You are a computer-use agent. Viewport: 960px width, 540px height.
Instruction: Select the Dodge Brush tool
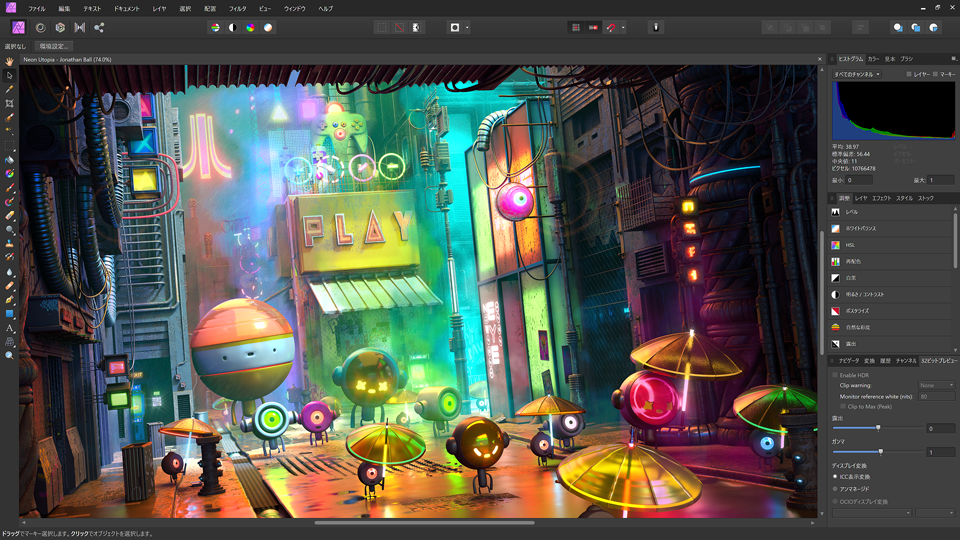pos(9,230)
